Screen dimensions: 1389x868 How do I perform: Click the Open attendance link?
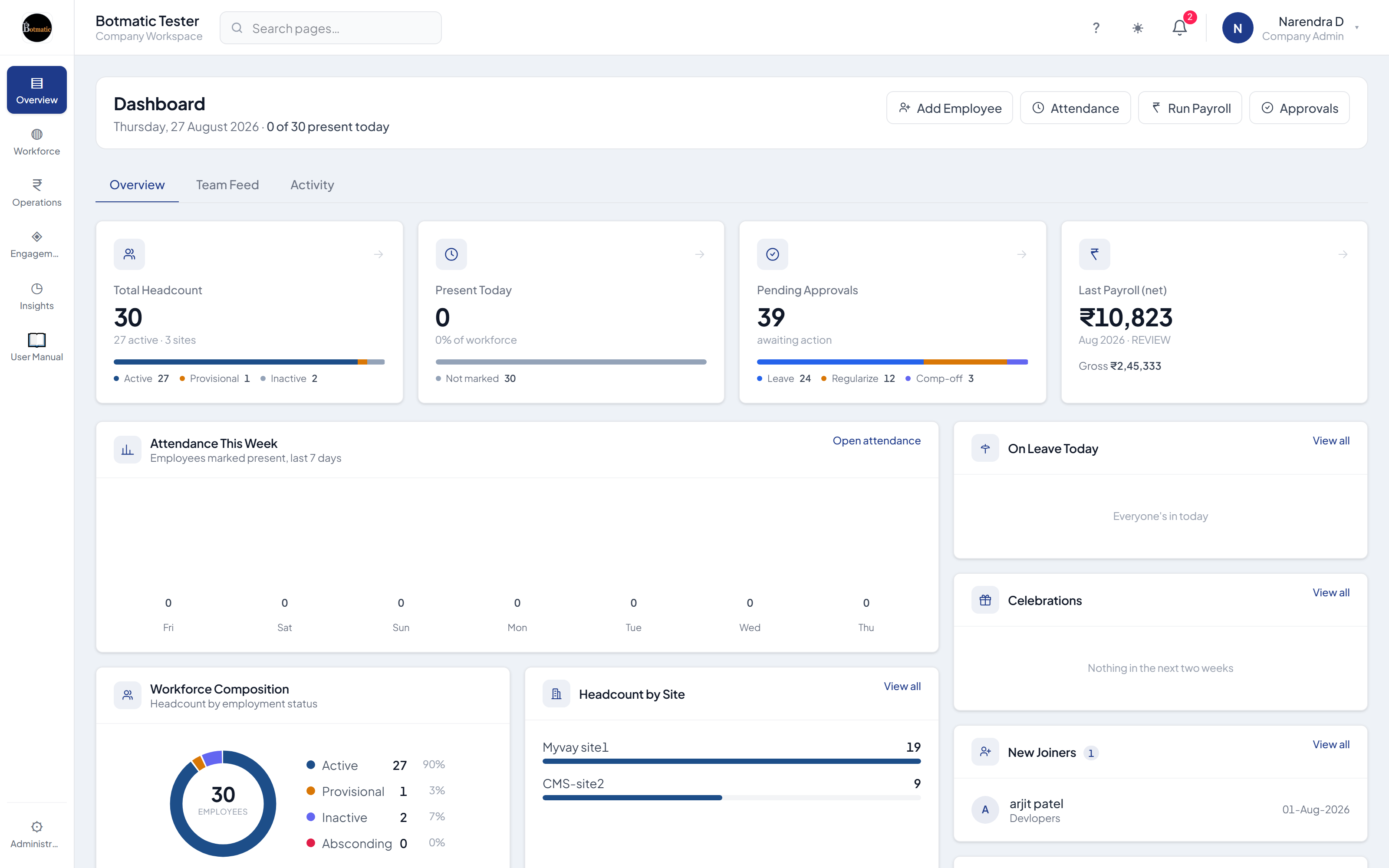(876, 441)
